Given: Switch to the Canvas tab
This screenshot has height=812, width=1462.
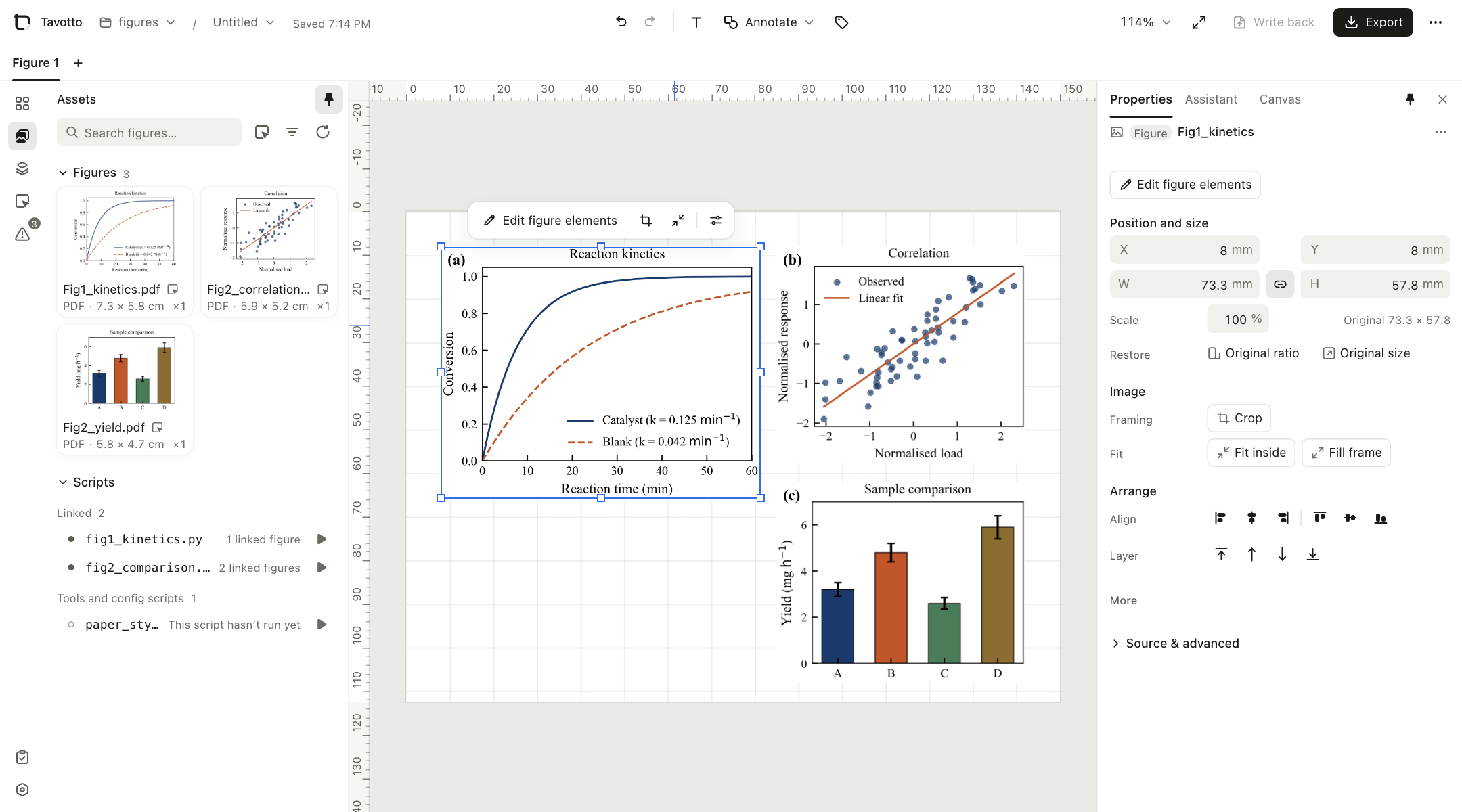Looking at the screenshot, I should [x=1280, y=99].
